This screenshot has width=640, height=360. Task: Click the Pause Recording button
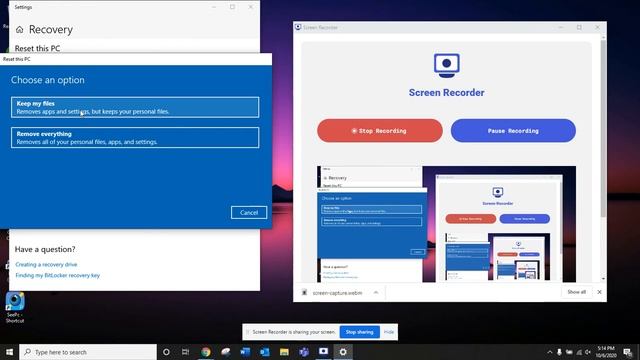point(513,131)
